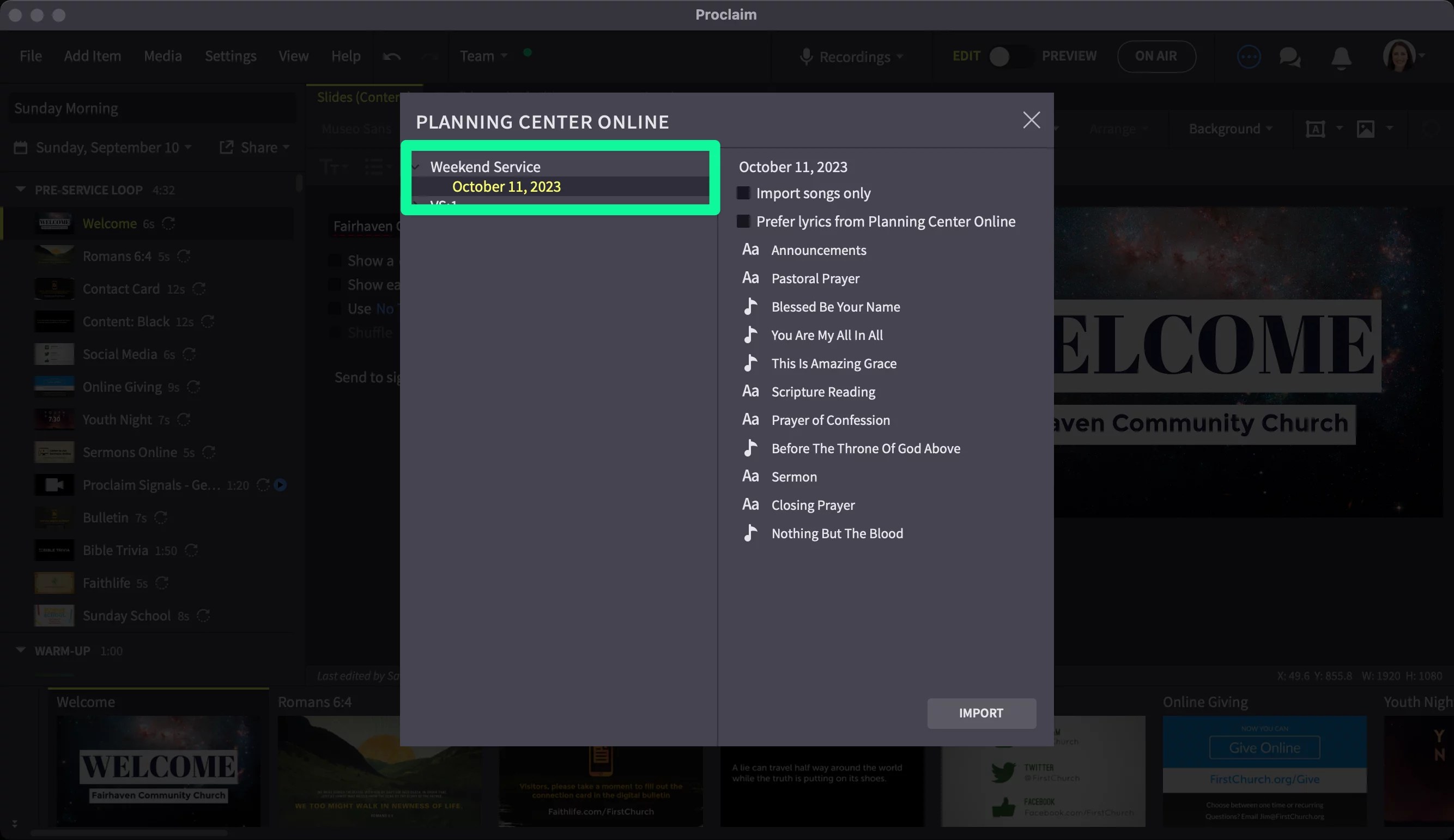The width and height of the screenshot is (1454, 840).
Task: Collapse the Pre-Service Loop section
Action: pos(21,189)
